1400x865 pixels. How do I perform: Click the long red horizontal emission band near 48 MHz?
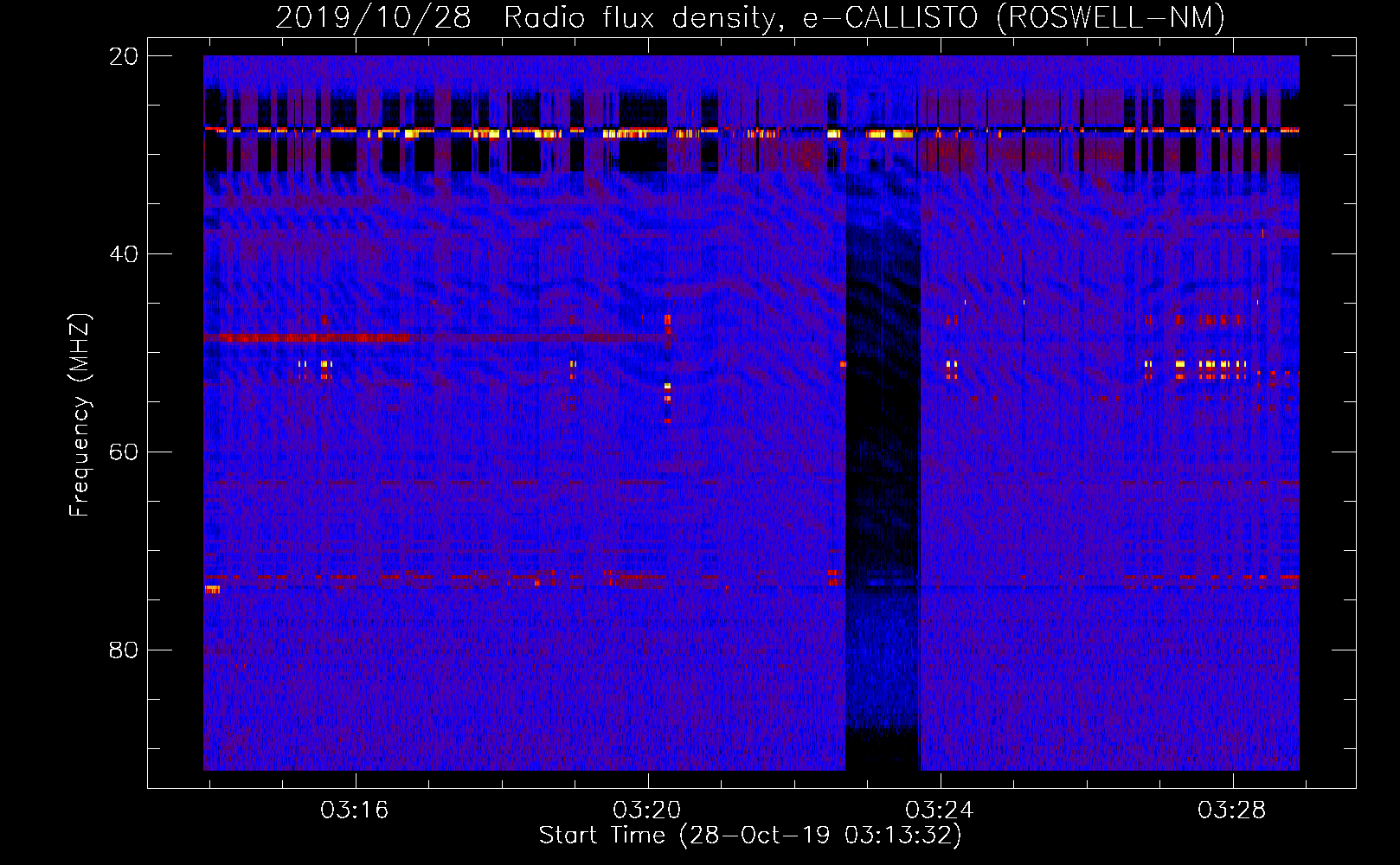437,337
